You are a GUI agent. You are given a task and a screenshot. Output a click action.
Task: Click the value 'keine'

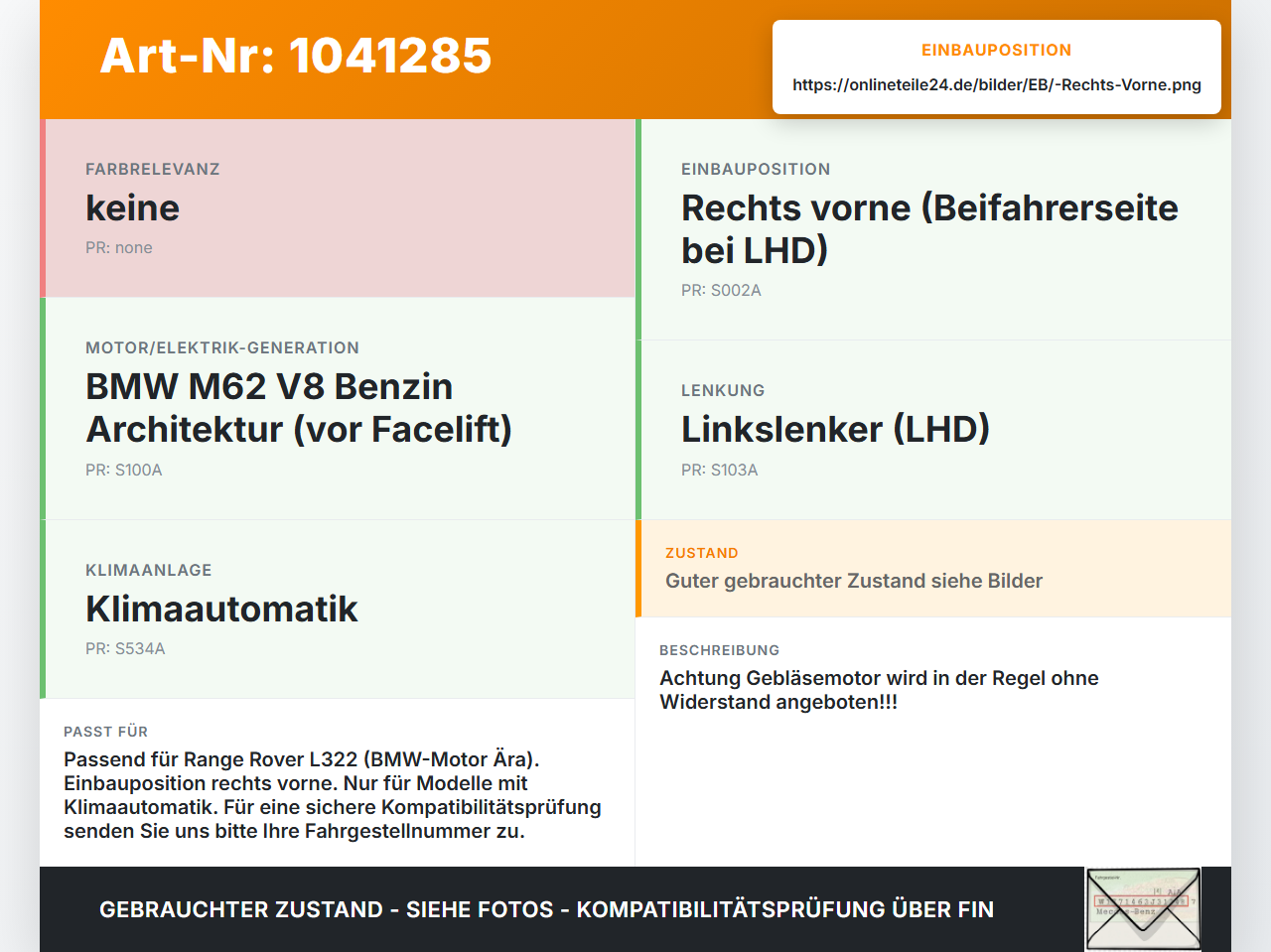pos(133,207)
